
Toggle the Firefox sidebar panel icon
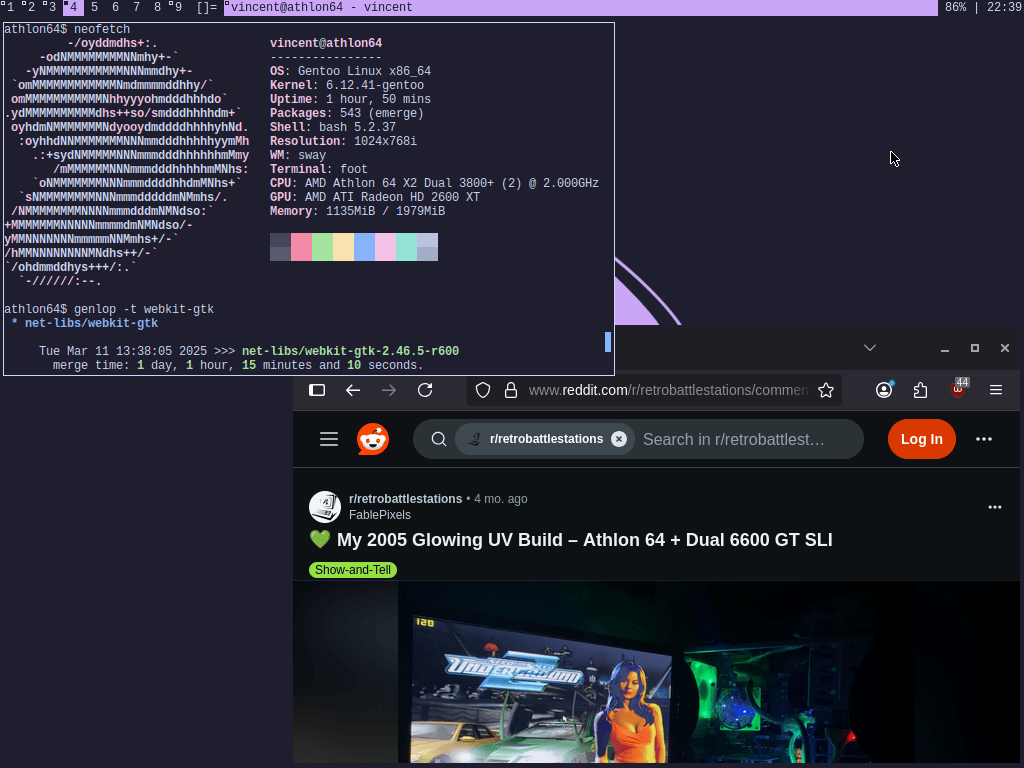point(317,390)
